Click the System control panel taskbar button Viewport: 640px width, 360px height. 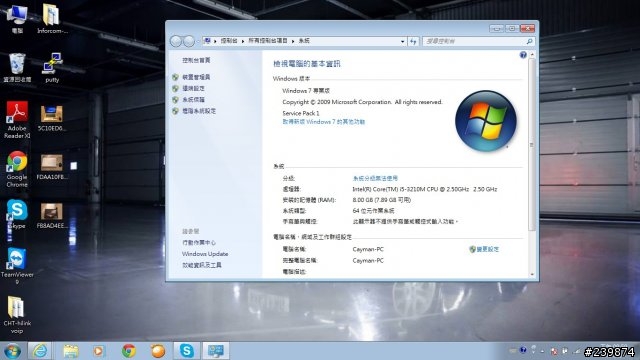[x=216, y=351]
